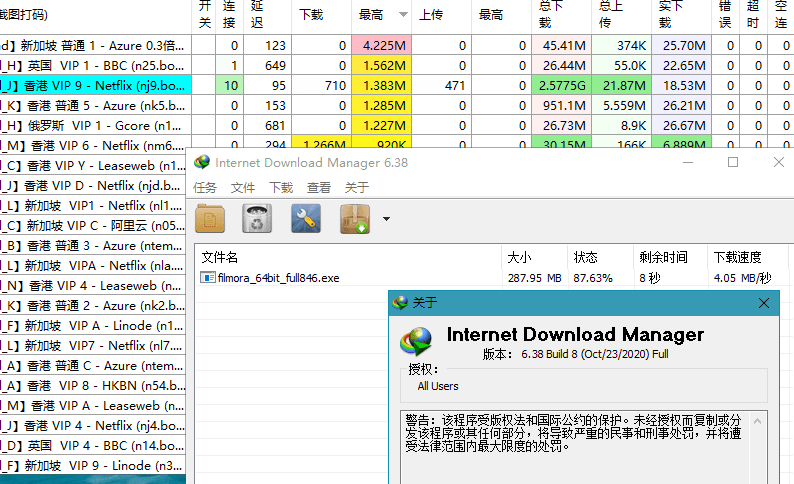Open the wrench options toolbar icon
Image resolution: width=794 pixels, height=484 pixels.
coord(306,219)
